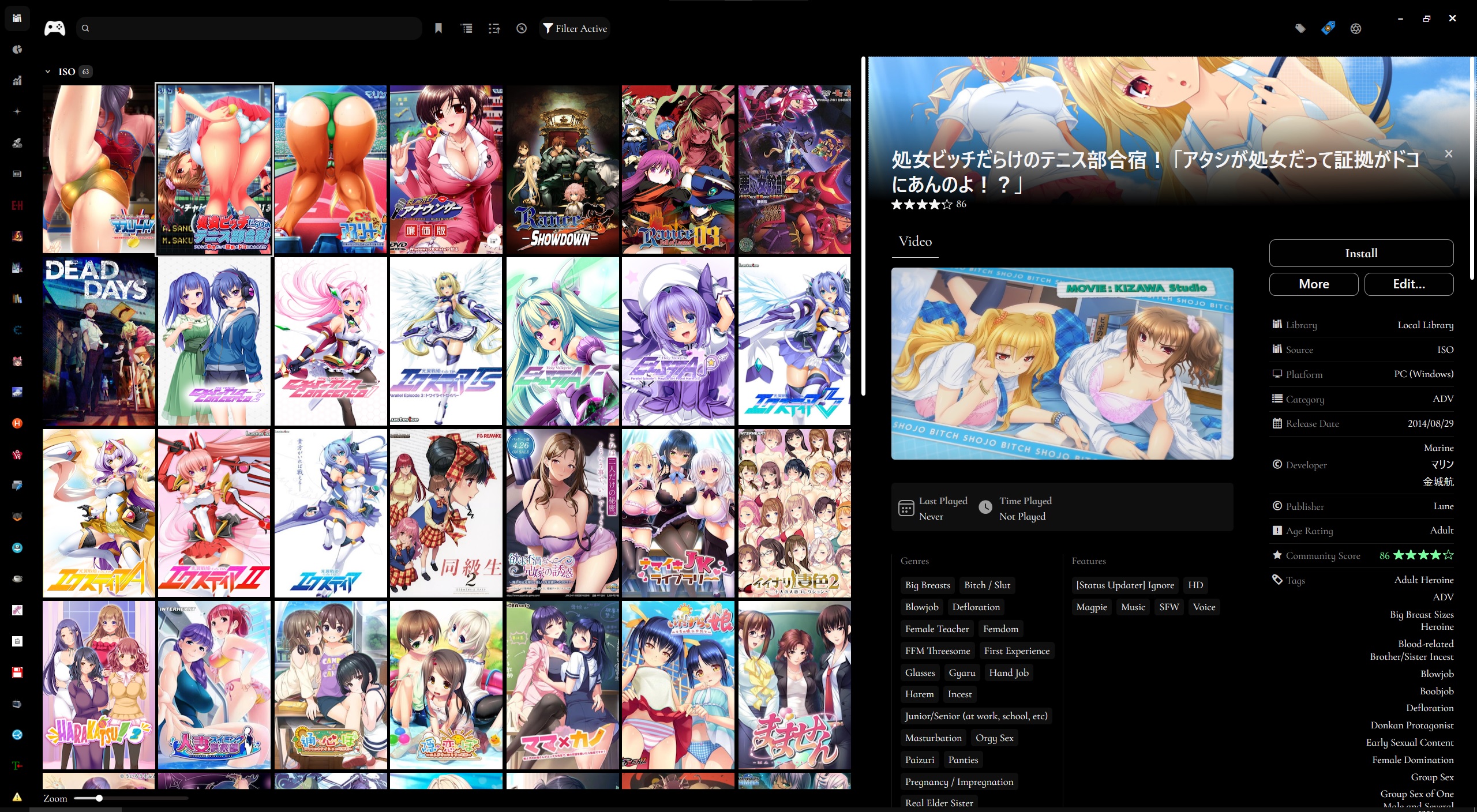Click the camera aperture icon
Screen dimensions: 1477x812
pos(1356,28)
